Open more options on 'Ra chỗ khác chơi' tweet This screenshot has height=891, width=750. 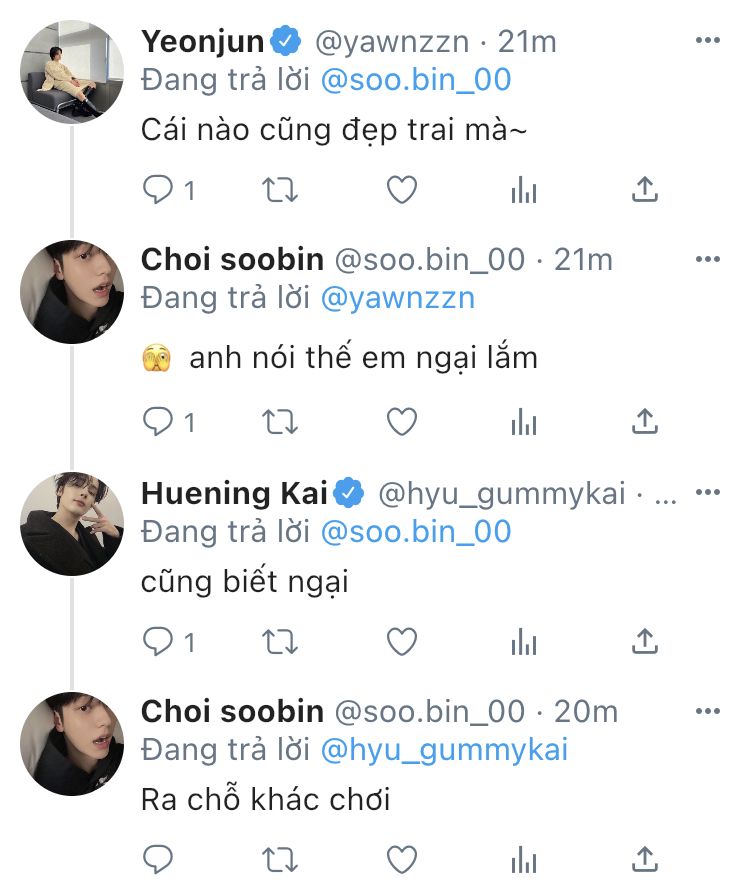click(708, 710)
